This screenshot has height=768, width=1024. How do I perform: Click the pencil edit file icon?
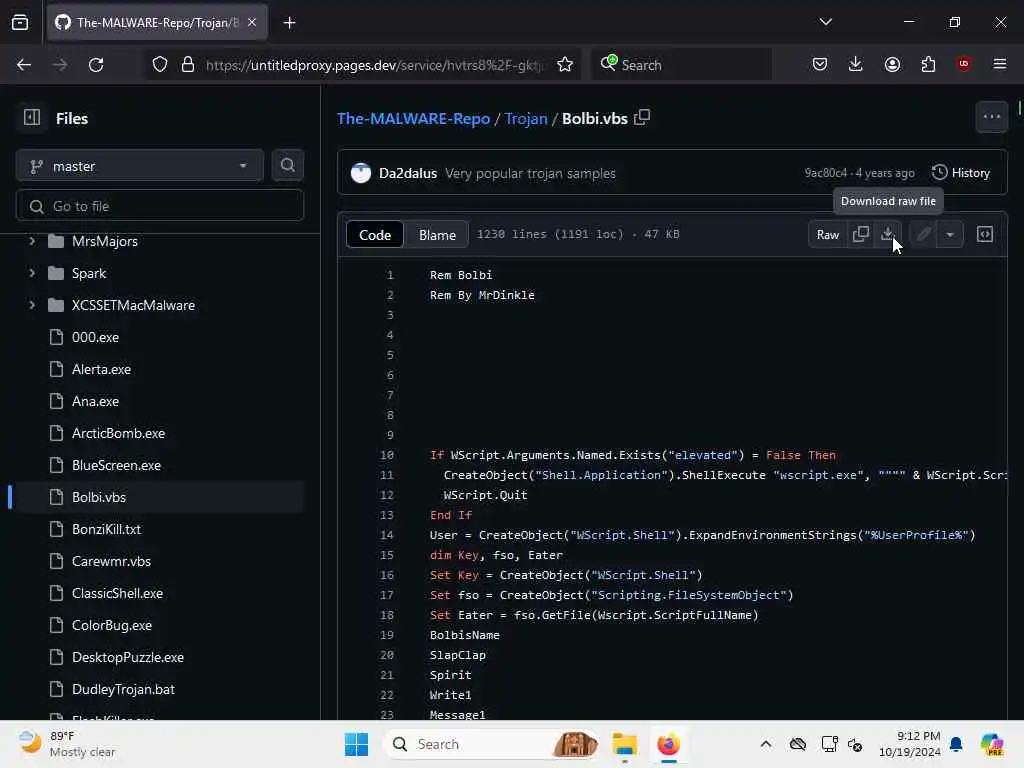(x=923, y=234)
